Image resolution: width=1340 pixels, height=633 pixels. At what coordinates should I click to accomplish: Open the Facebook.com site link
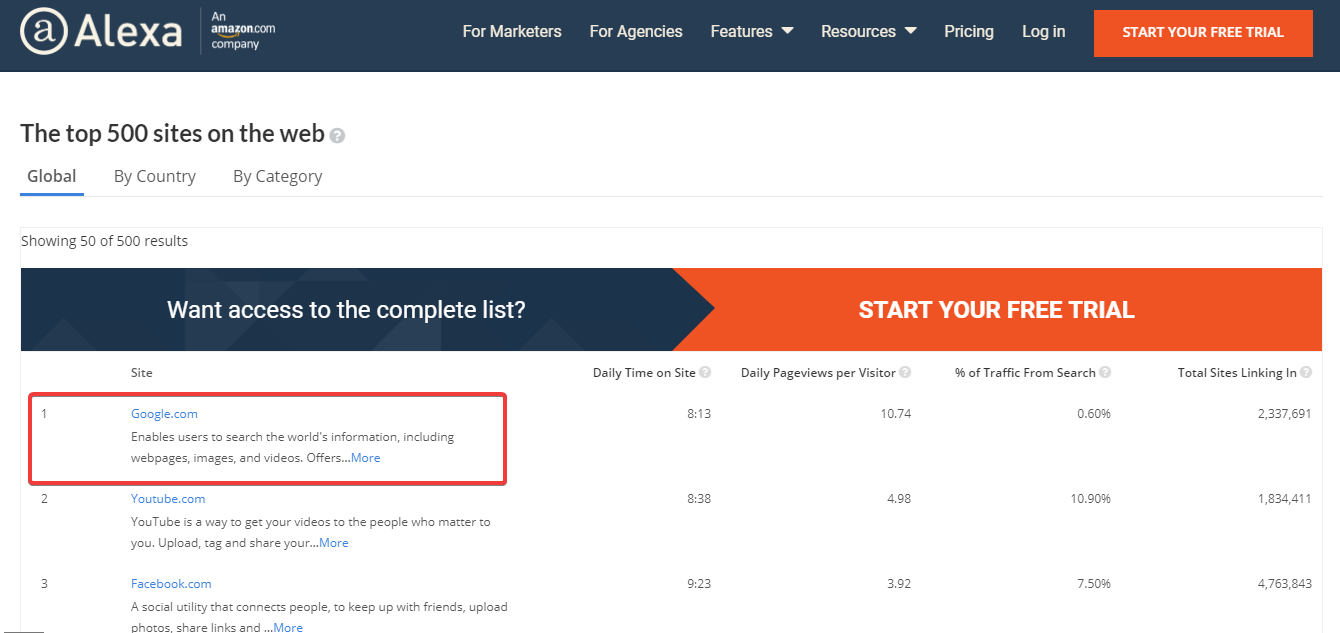tap(171, 584)
